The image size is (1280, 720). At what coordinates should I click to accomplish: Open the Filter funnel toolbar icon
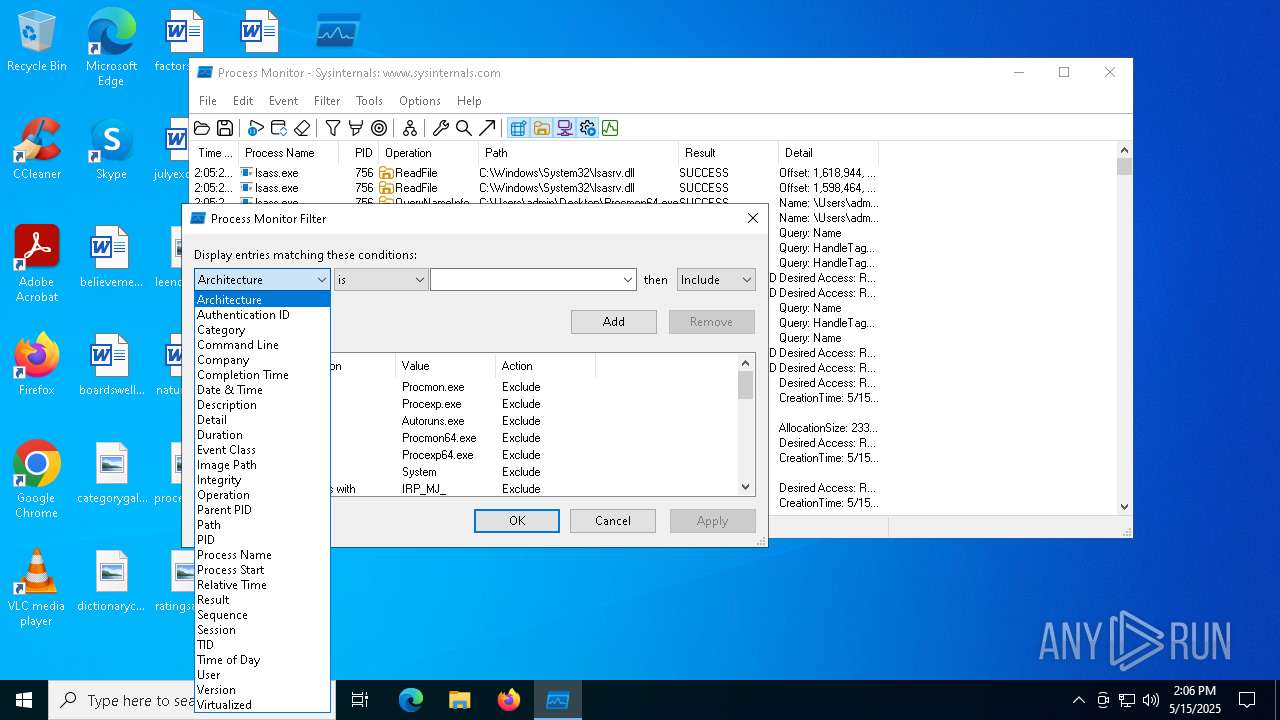tap(333, 128)
